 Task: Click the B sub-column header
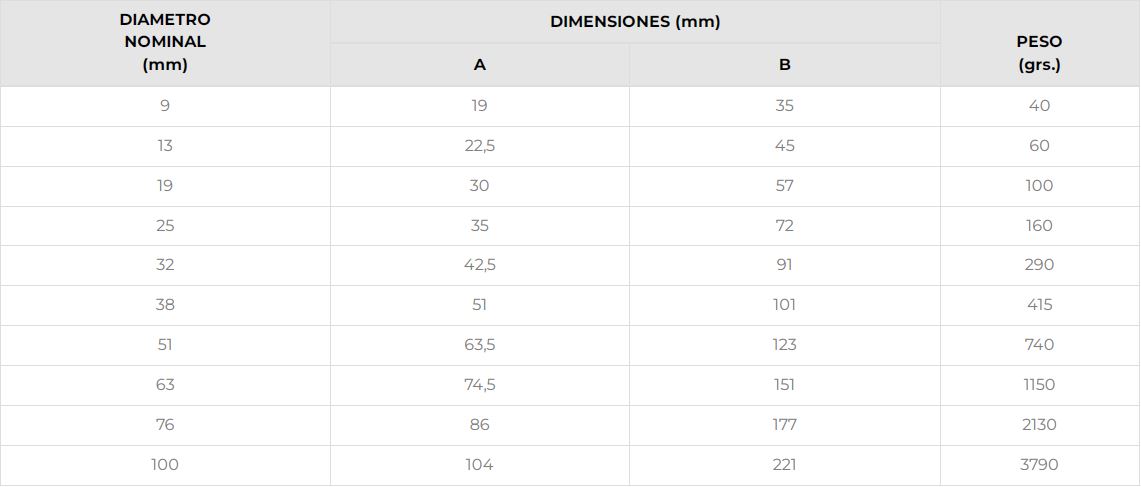tap(785, 65)
